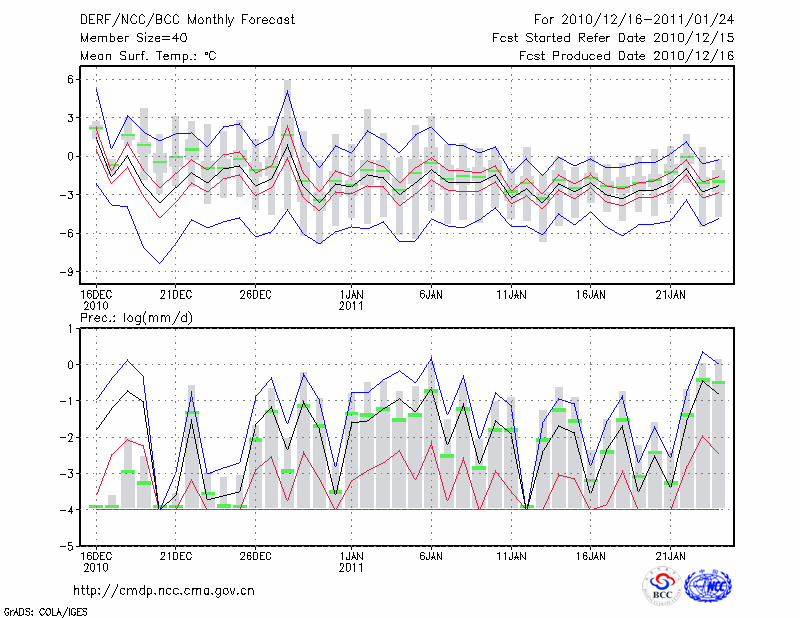Click 6JAN on the precipitation chart axis

[431, 555]
